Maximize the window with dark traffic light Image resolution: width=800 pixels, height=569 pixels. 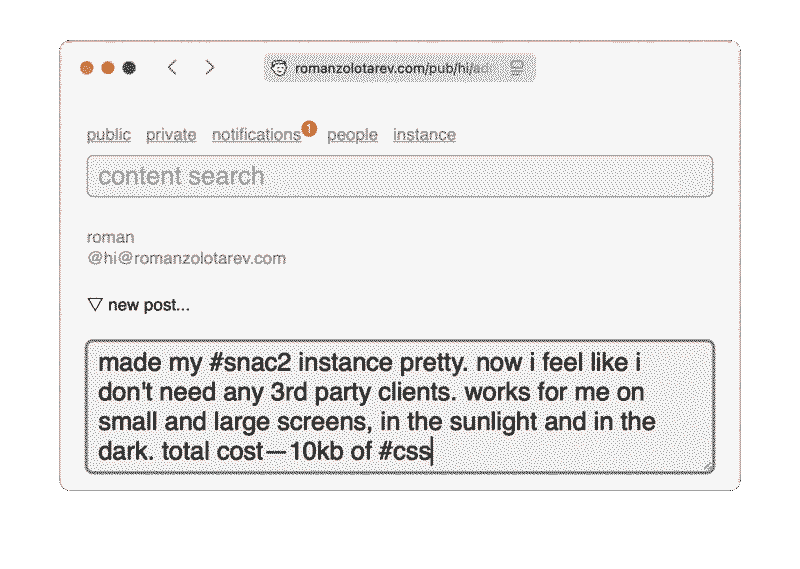pos(129,68)
